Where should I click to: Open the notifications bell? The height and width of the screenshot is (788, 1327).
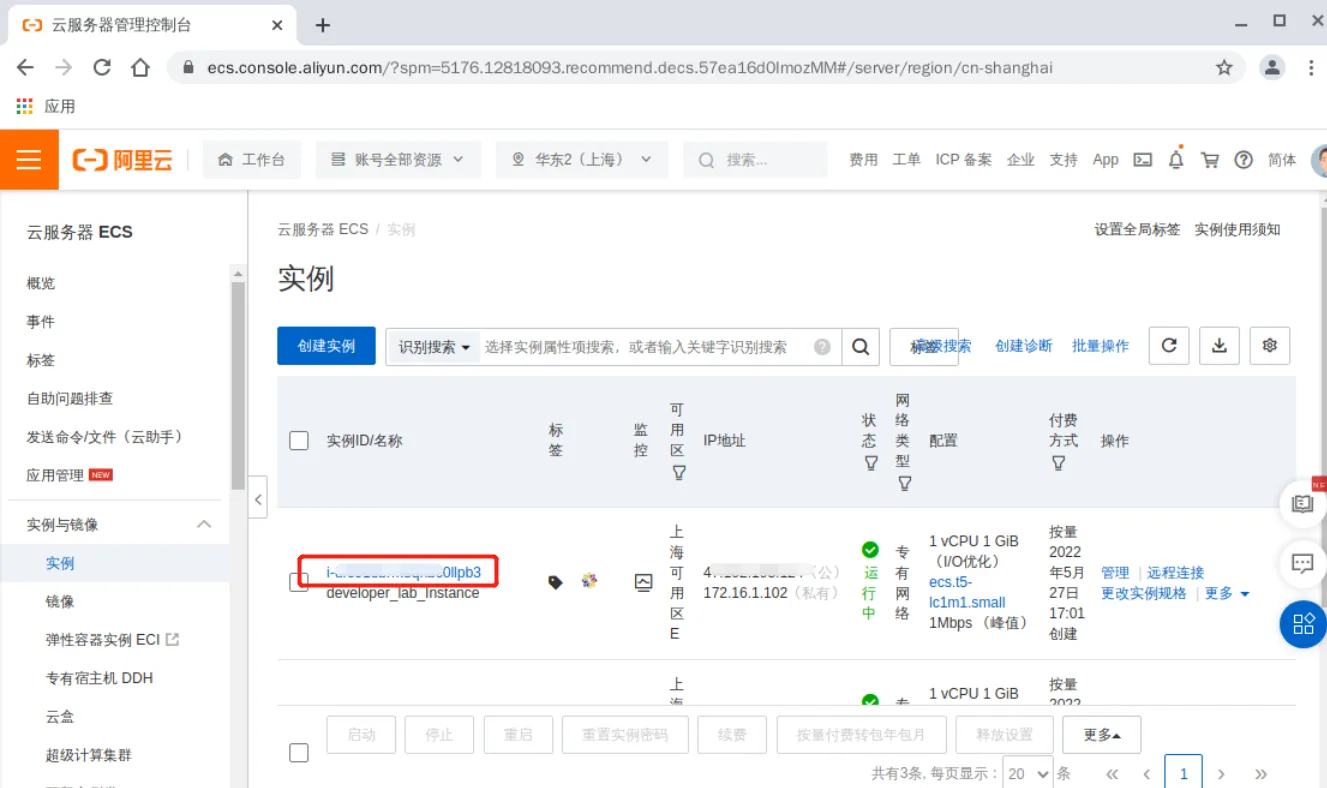[x=1176, y=160]
